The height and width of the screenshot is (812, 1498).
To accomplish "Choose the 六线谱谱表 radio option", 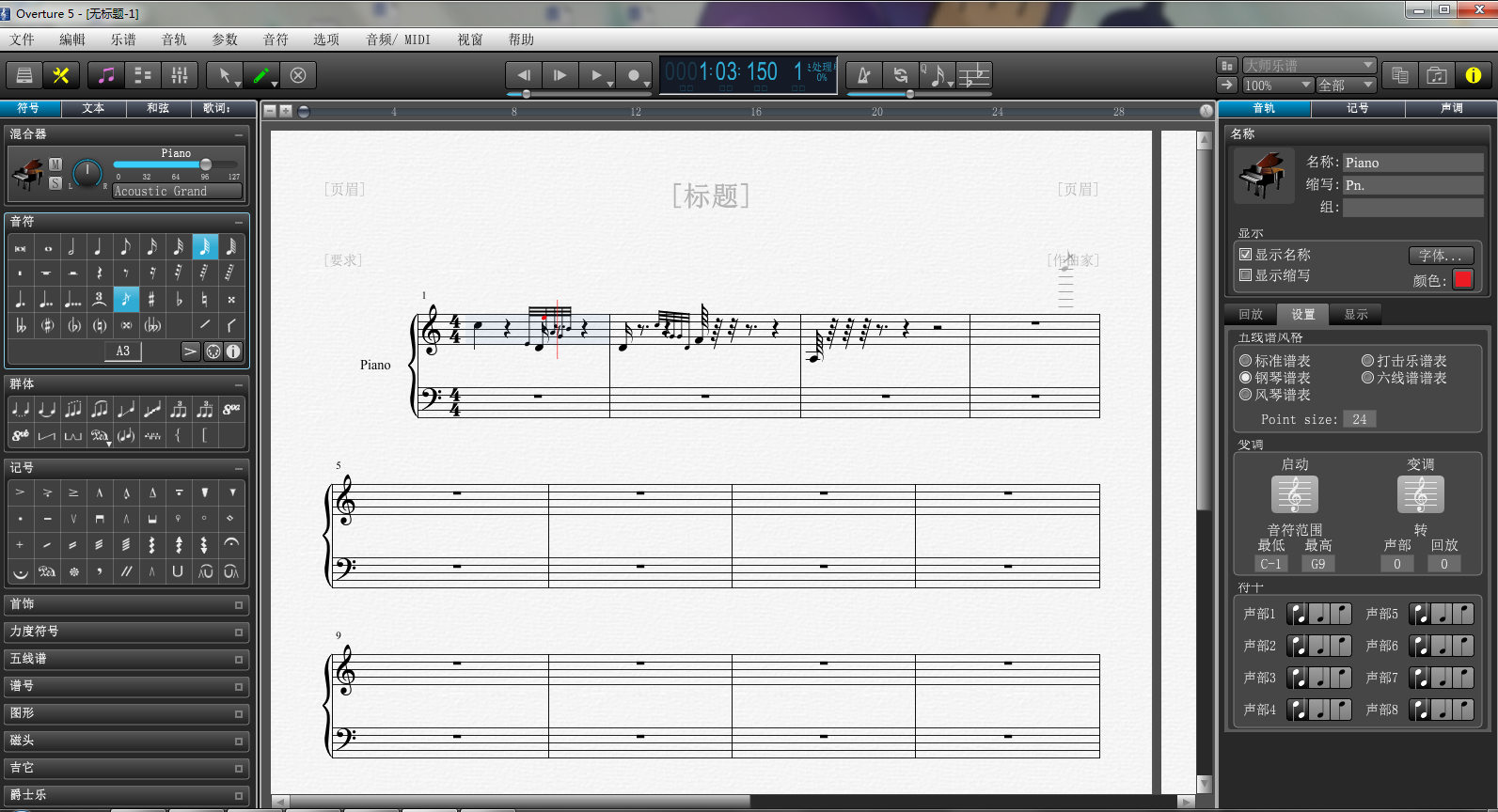I will point(1367,378).
